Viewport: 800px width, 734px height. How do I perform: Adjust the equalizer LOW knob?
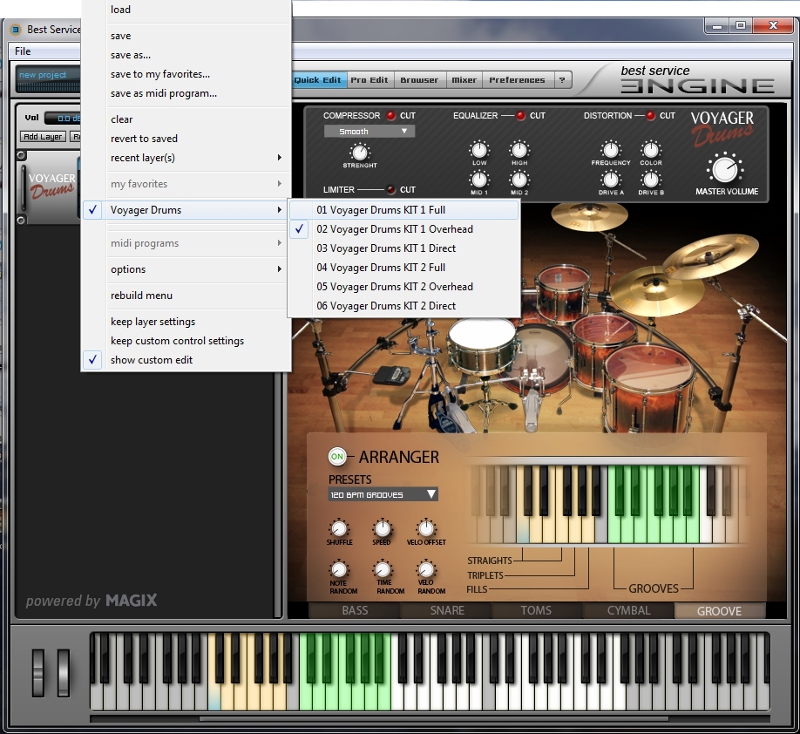click(479, 150)
